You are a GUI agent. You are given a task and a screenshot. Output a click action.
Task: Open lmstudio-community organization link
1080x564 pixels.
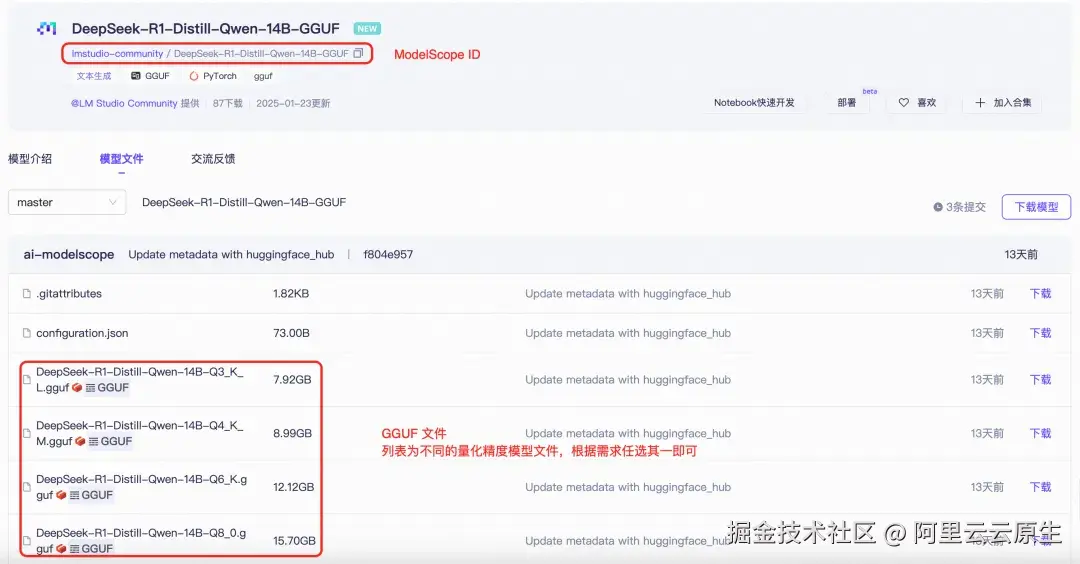click(117, 54)
